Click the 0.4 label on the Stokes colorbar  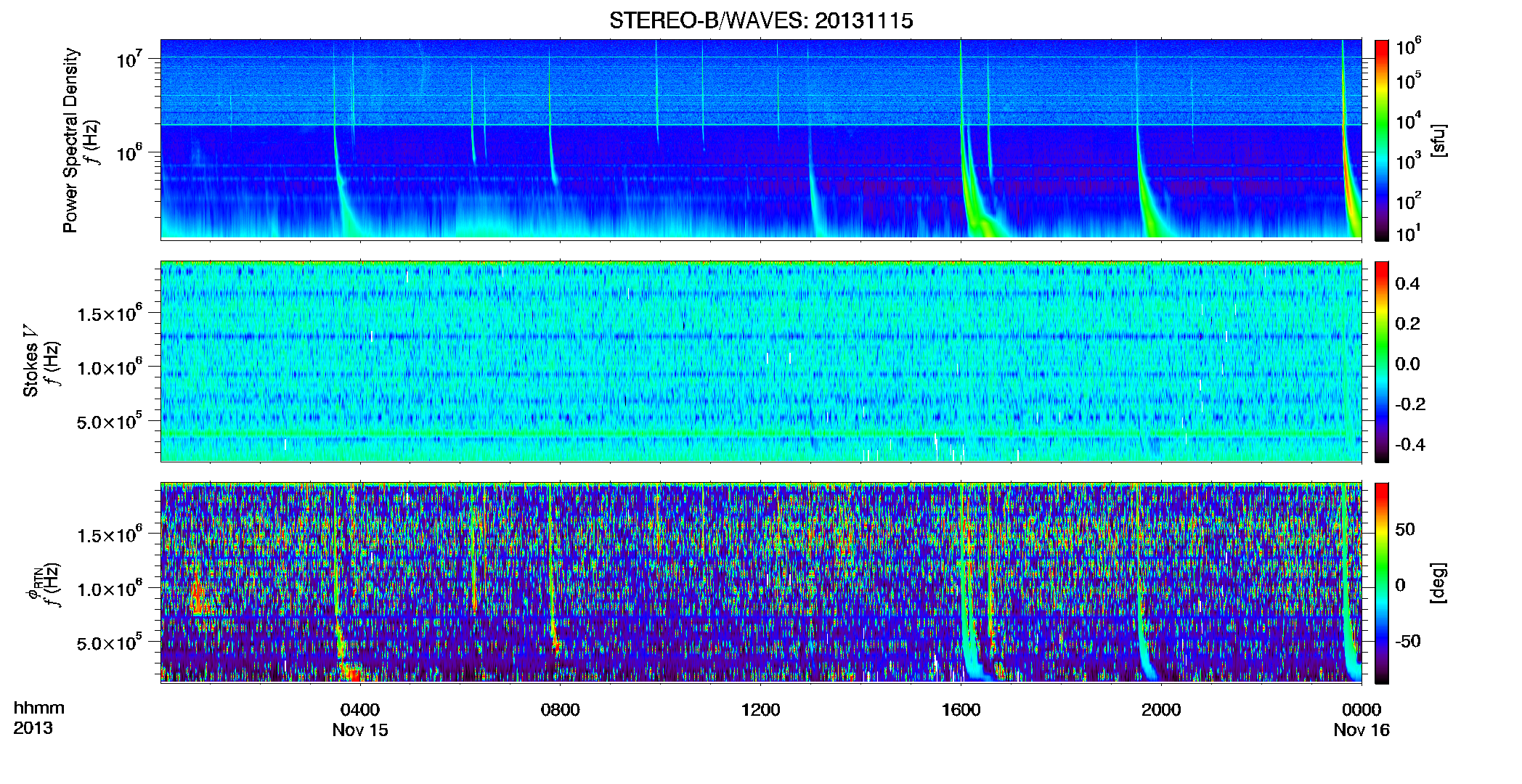(x=1407, y=283)
